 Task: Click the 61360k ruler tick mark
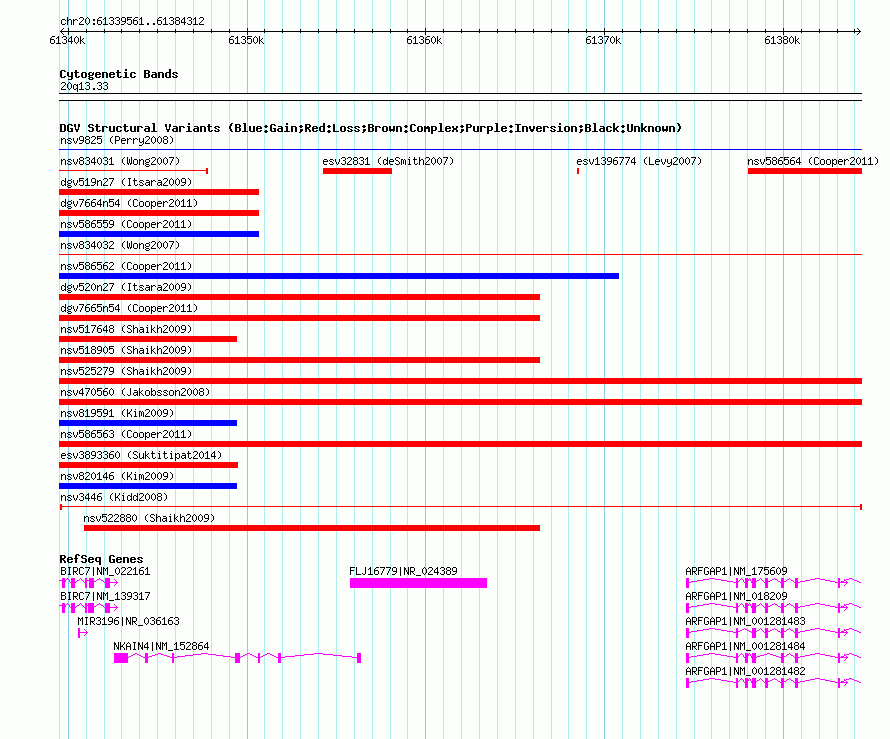(x=426, y=31)
